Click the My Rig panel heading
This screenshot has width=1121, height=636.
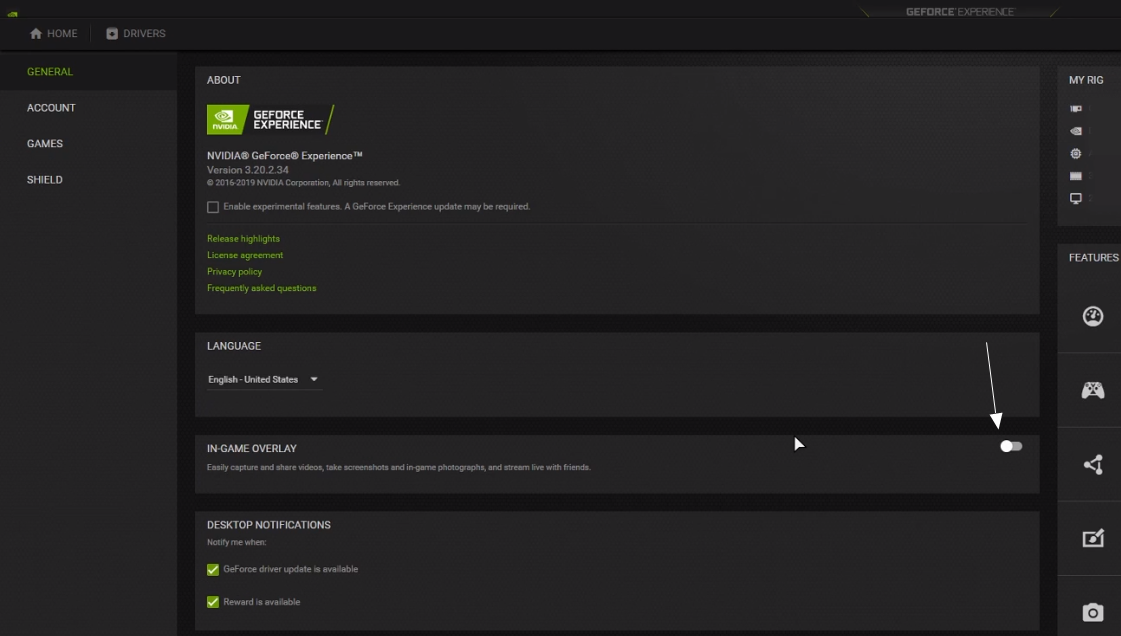point(1086,80)
